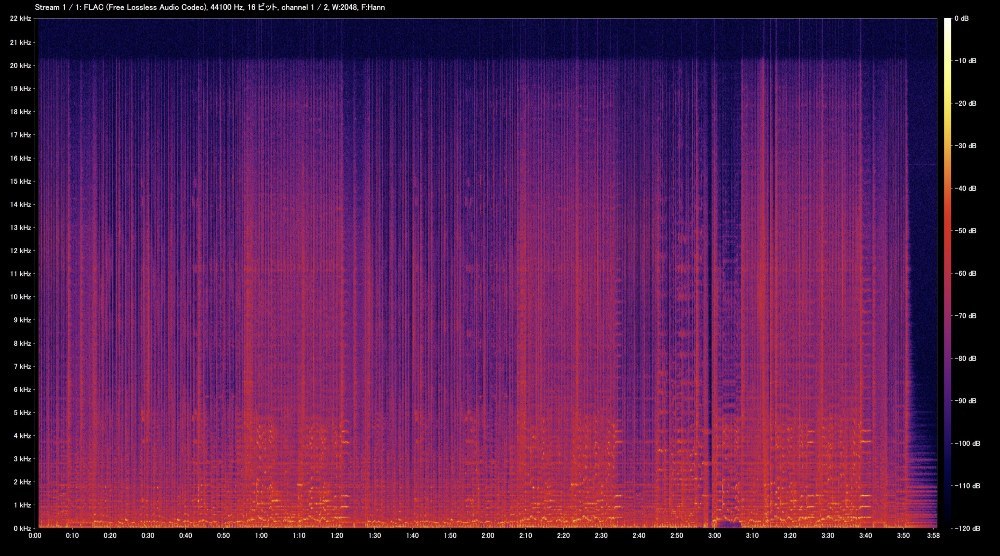Select the "0:20" time label
The height and width of the screenshot is (556, 1000).
coord(110,536)
